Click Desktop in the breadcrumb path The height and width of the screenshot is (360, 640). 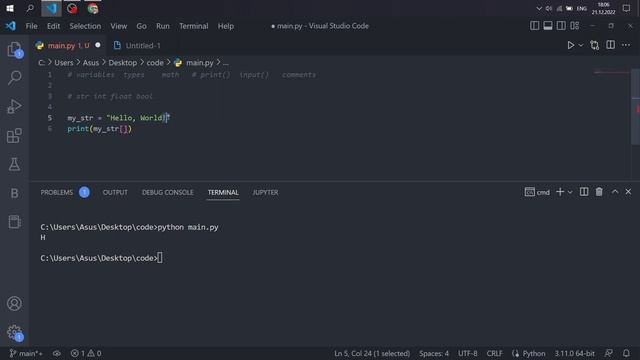pos(122,63)
